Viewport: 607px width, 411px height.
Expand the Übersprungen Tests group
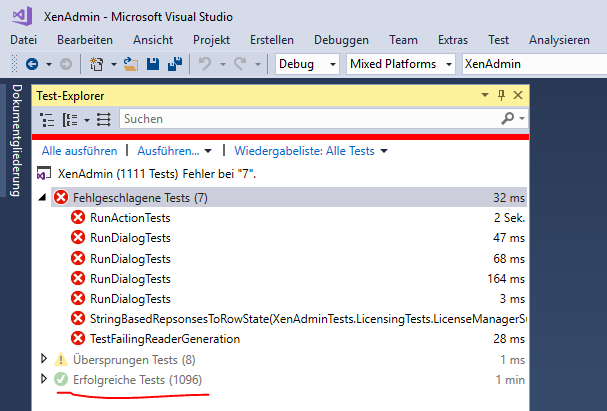(x=44, y=359)
